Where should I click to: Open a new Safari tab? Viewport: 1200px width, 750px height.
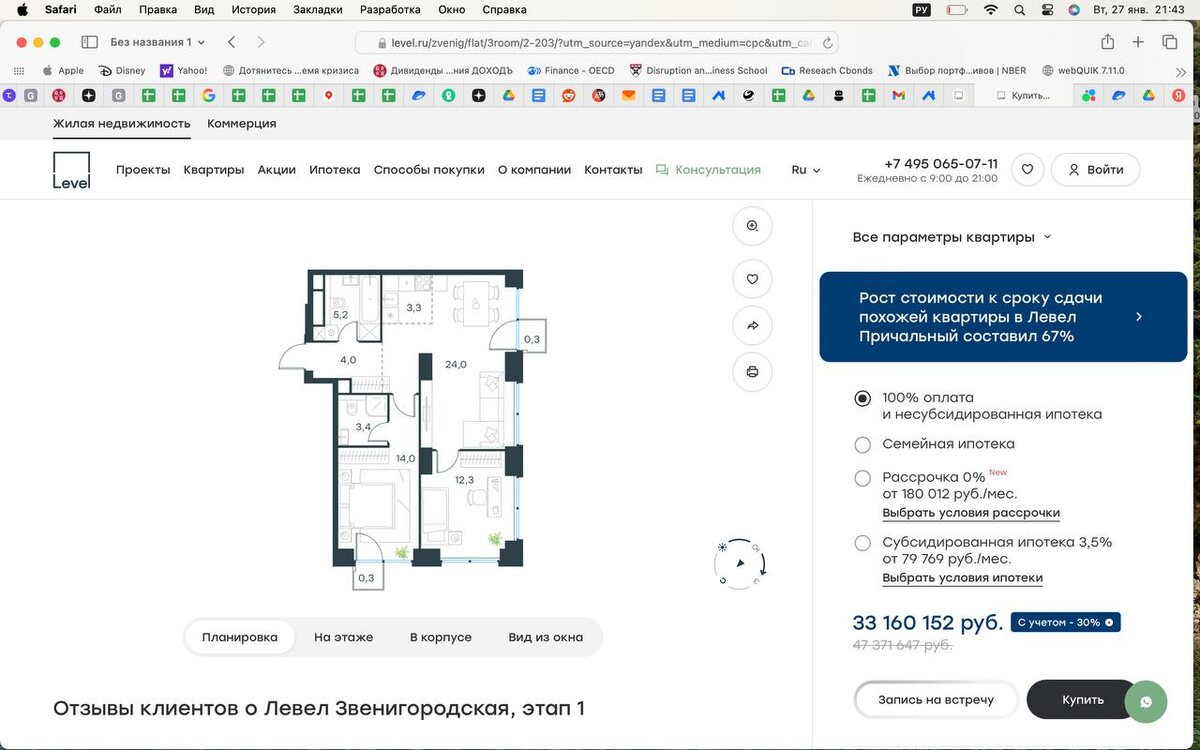(x=1138, y=42)
